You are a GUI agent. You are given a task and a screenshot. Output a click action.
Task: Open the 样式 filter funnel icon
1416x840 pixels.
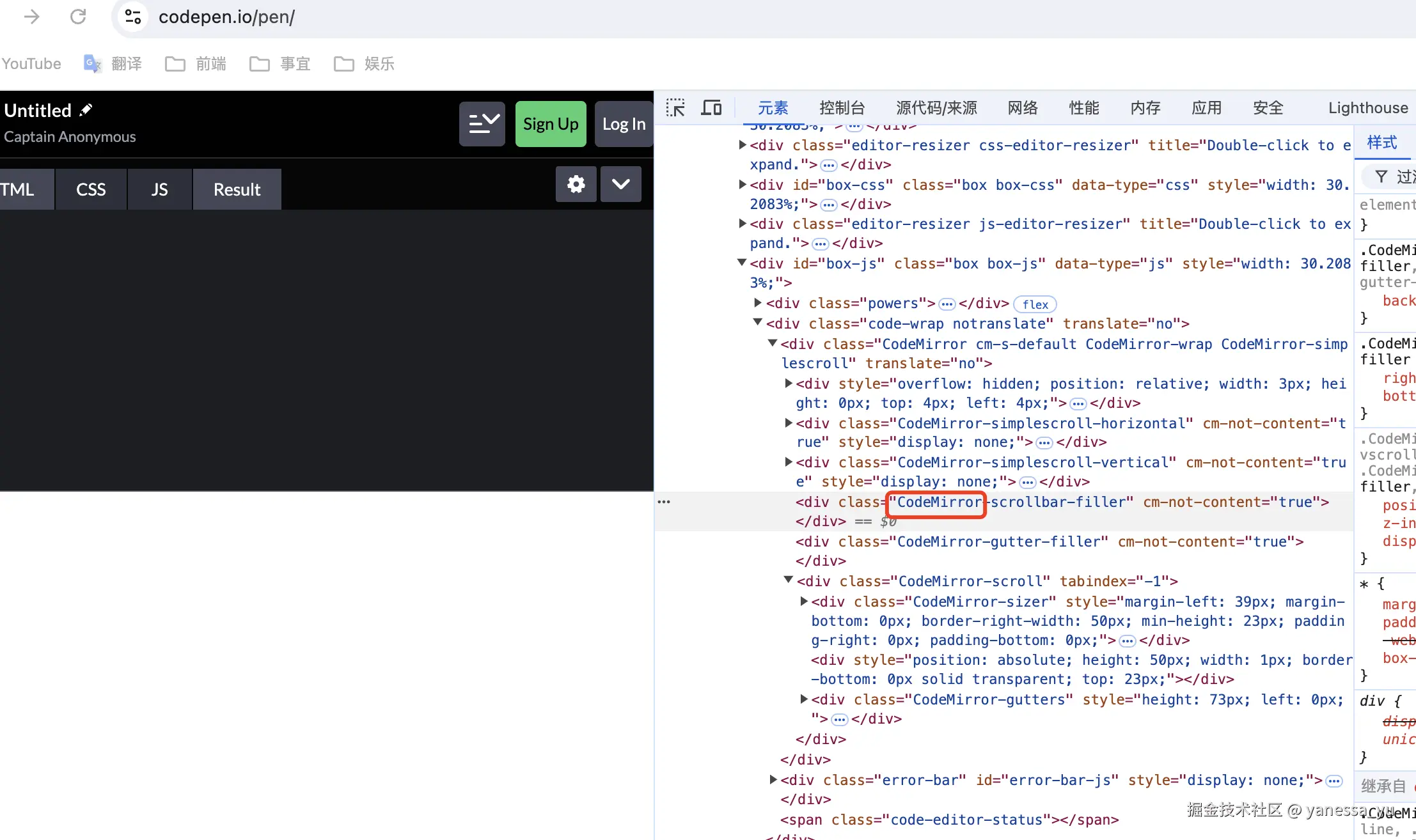pos(1381,176)
